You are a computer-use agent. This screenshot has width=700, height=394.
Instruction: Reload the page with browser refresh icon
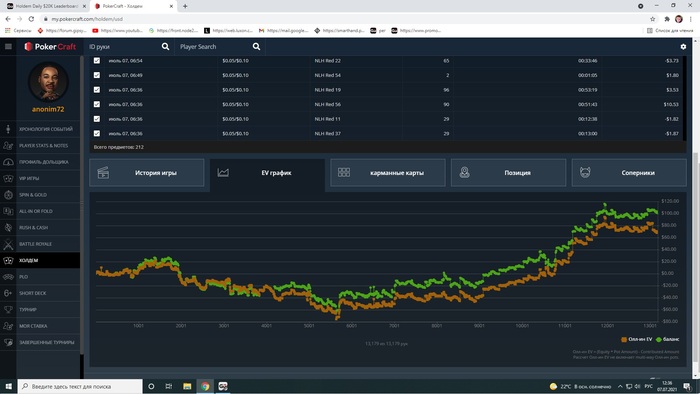[x=31, y=19]
